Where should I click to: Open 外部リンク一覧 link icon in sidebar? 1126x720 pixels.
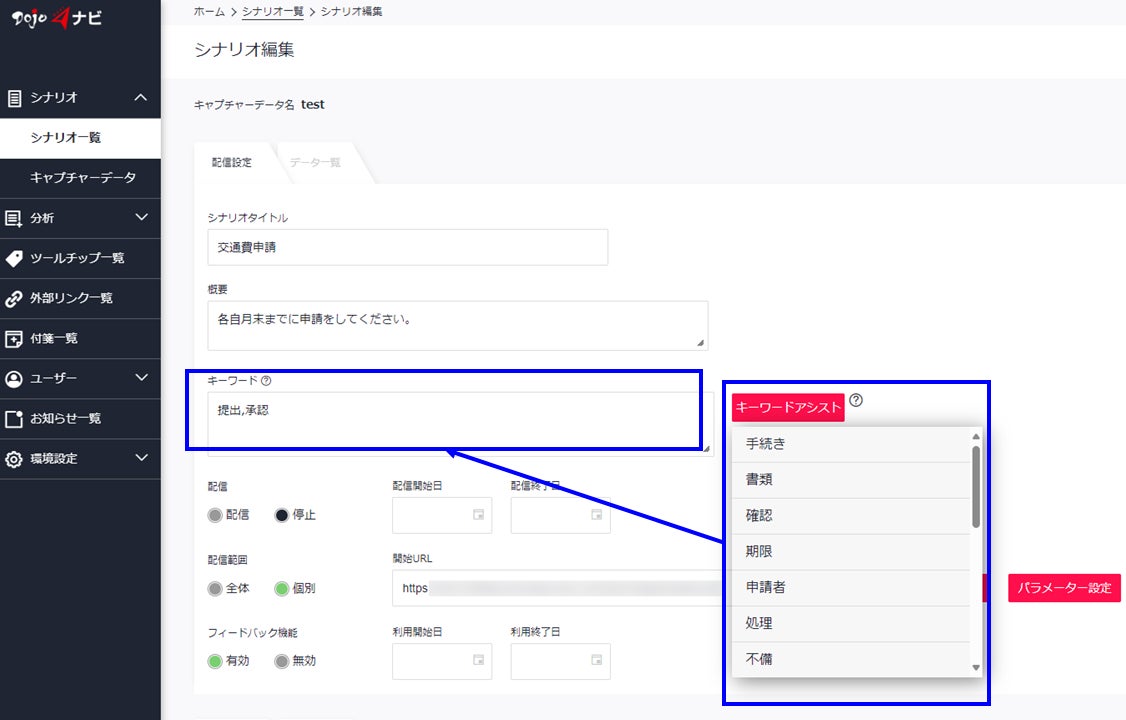(14, 299)
